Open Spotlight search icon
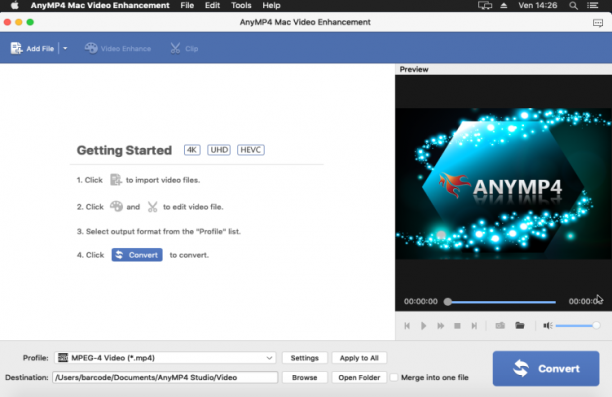This screenshot has width=612, height=397. (x=573, y=5)
